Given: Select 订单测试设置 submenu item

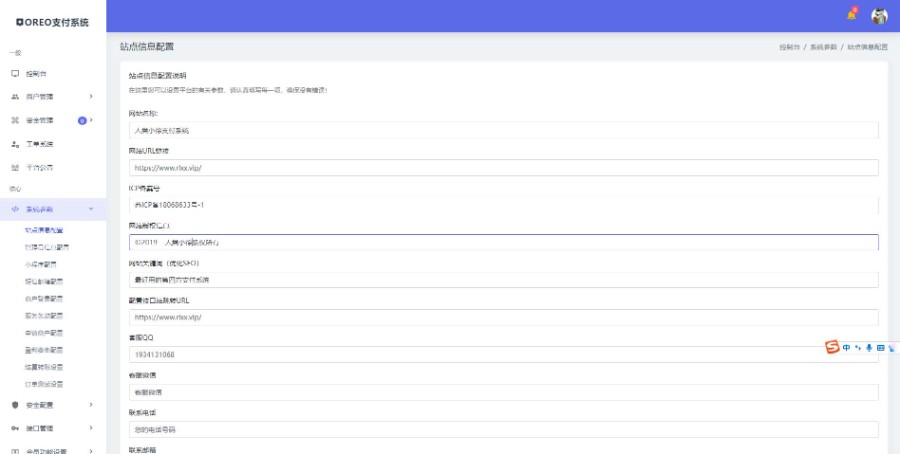Looking at the screenshot, I should [44, 385].
